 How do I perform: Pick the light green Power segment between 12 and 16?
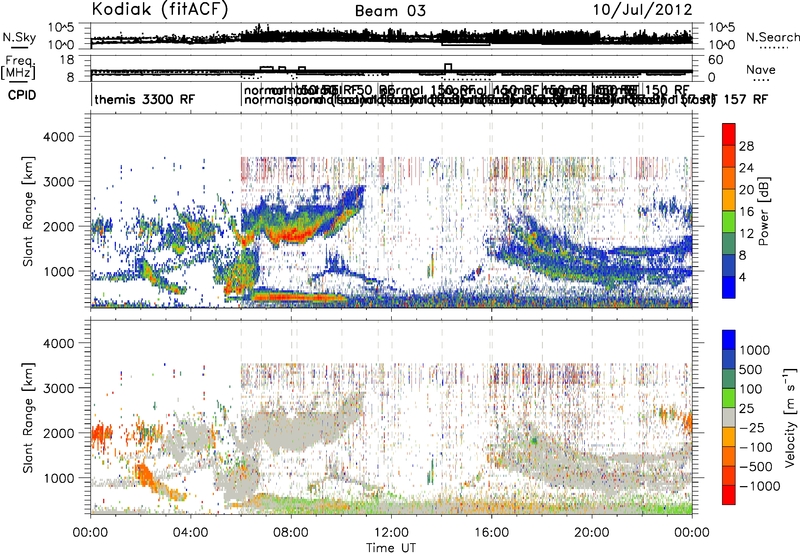[x=729, y=222]
